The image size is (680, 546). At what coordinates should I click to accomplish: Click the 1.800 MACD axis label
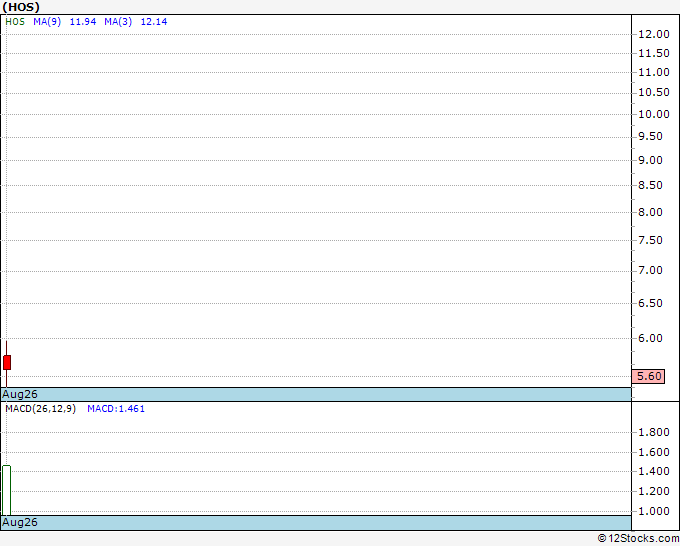[x=654, y=432]
